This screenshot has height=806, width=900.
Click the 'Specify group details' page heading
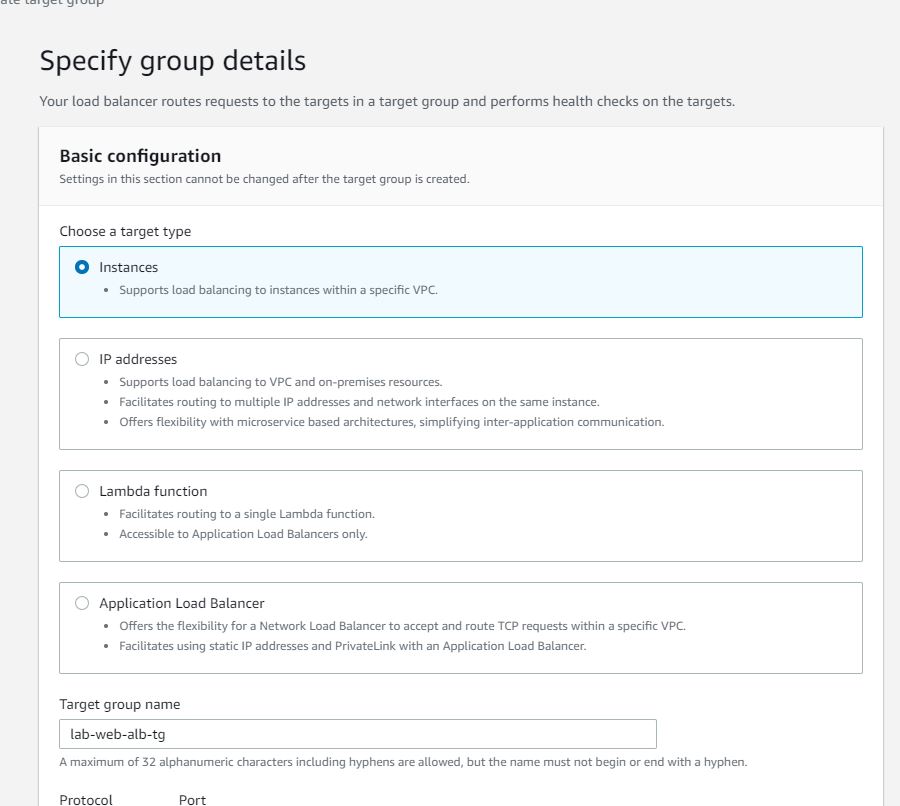[172, 61]
